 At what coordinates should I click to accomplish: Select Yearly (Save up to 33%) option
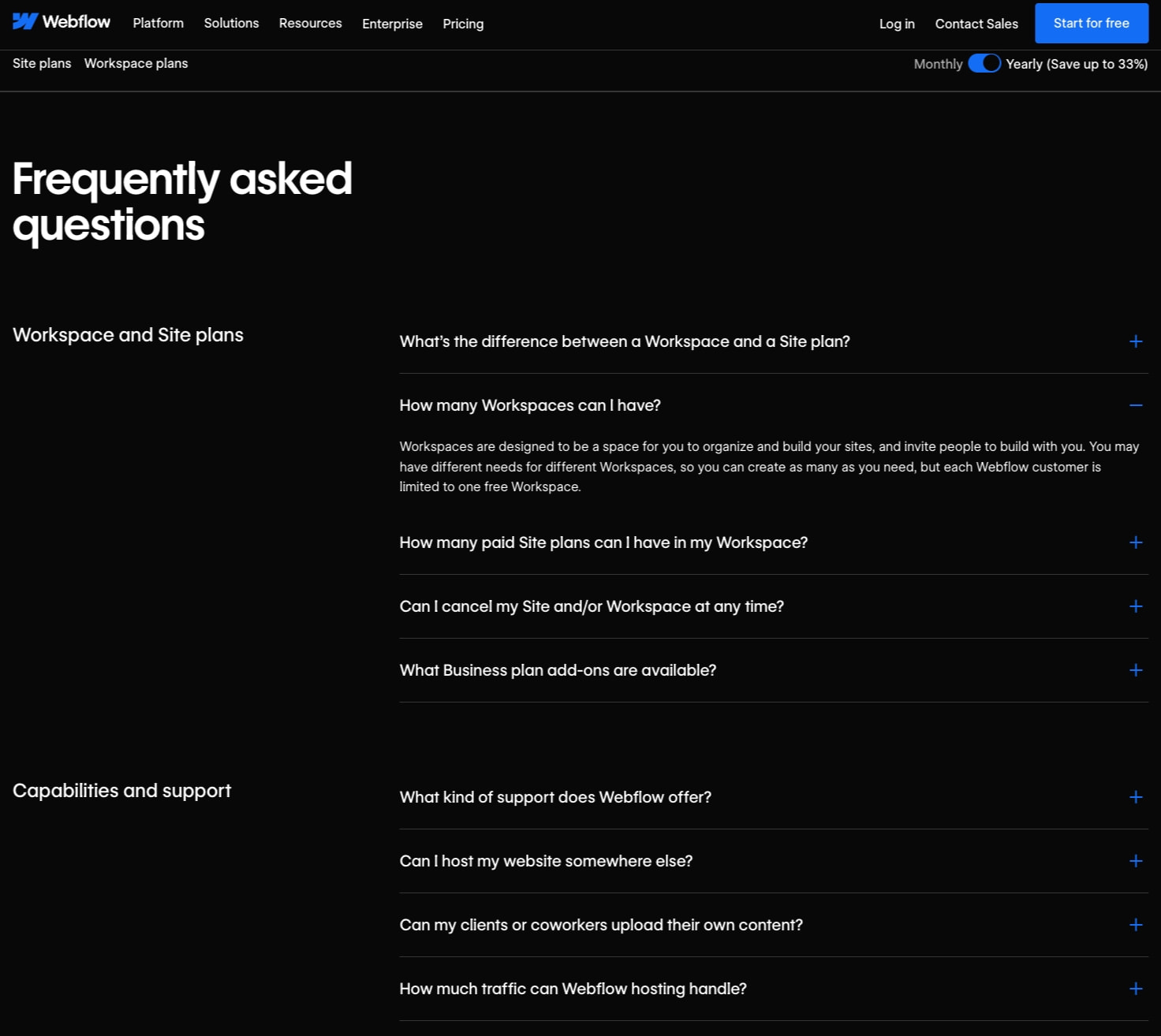click(1077, 64)
